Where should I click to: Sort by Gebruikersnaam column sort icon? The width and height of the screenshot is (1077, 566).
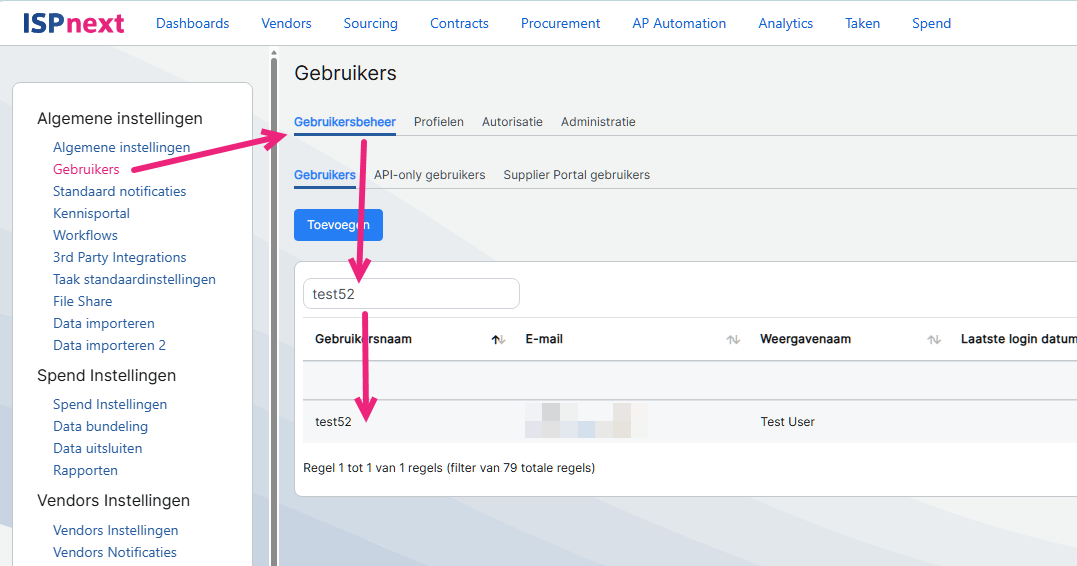pyautogui.click(x=498, y=340)
